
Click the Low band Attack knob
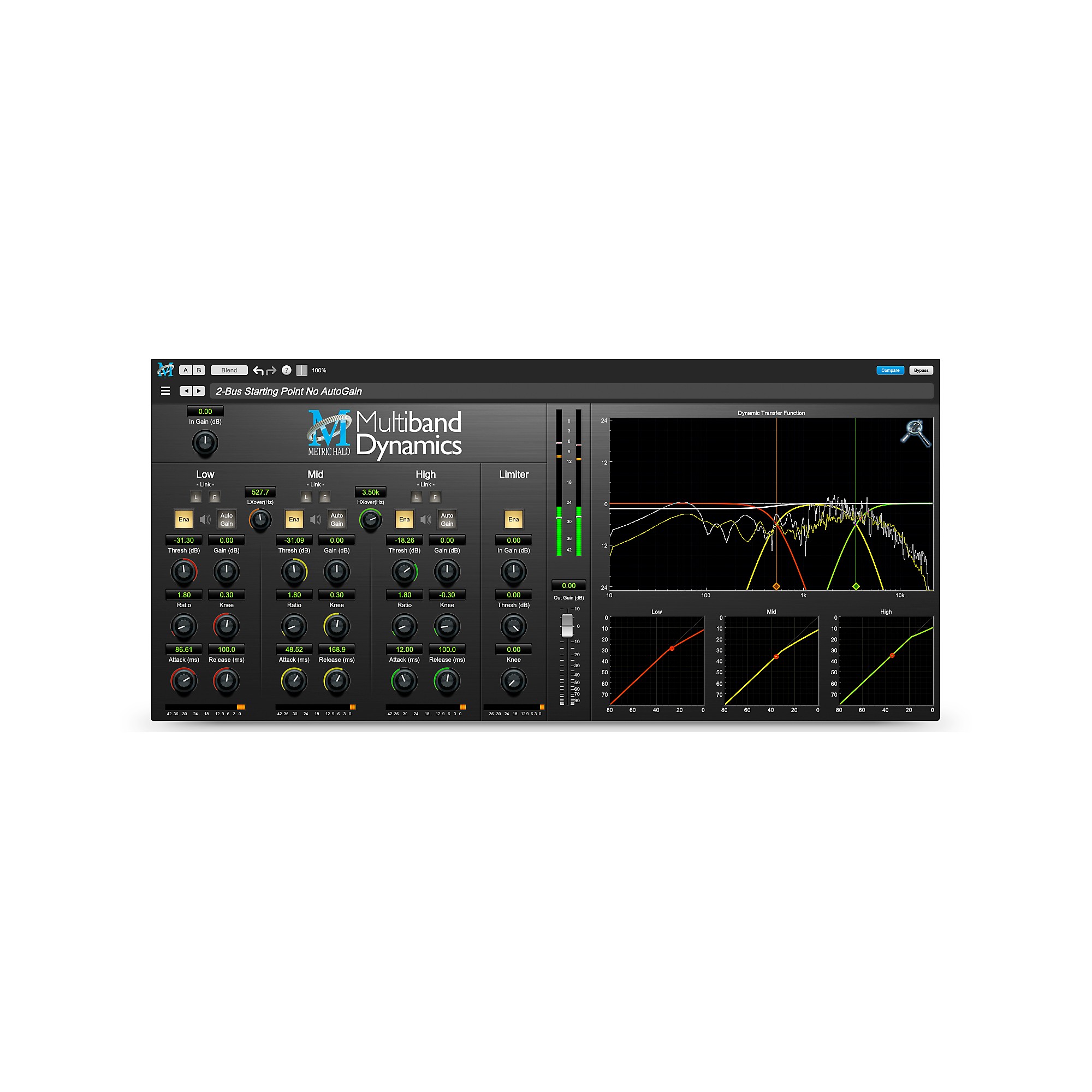pos(183,681)
